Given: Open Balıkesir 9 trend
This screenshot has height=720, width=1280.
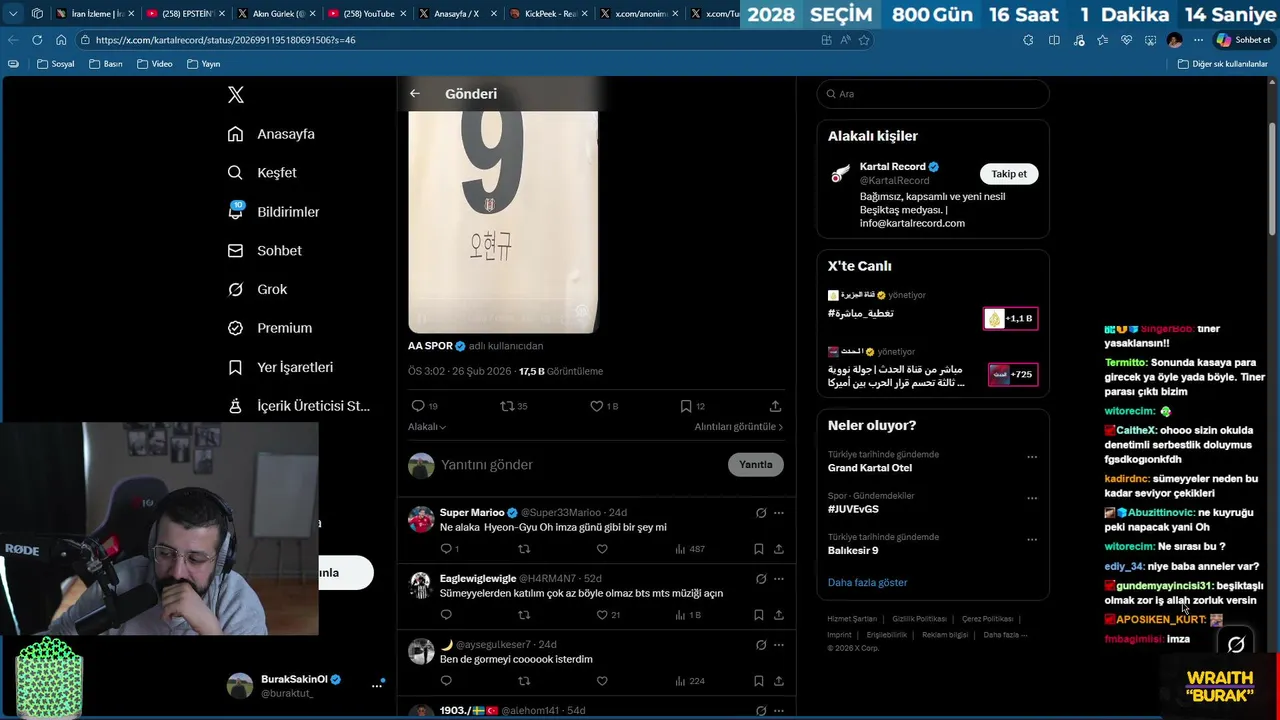Looking at the screenshot, I should tap(853, 550).
